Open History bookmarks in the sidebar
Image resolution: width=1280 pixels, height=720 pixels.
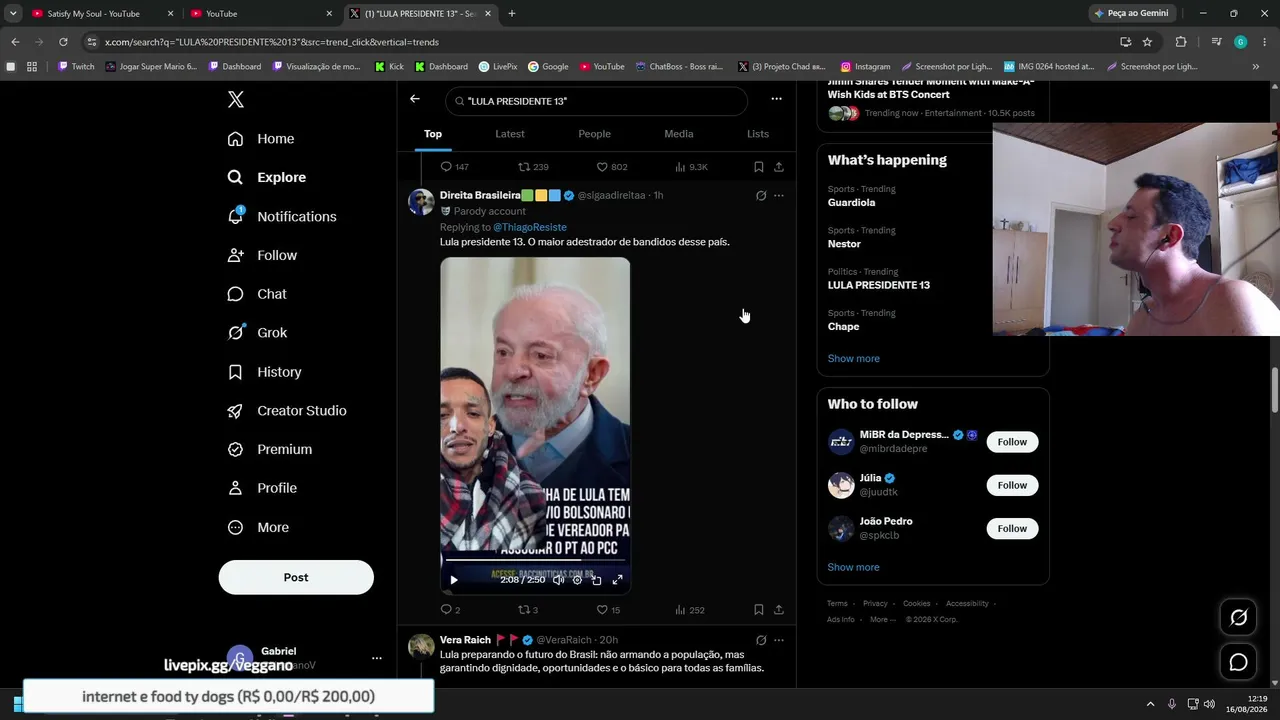click(x=264, y=372)
